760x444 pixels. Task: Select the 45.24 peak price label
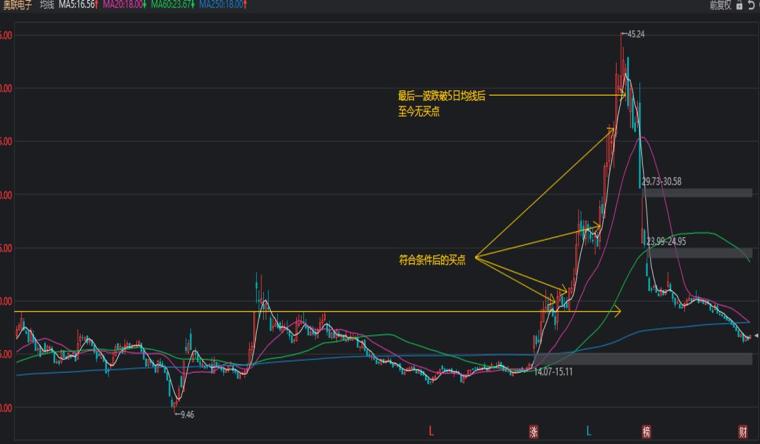[x=636, y=34]
